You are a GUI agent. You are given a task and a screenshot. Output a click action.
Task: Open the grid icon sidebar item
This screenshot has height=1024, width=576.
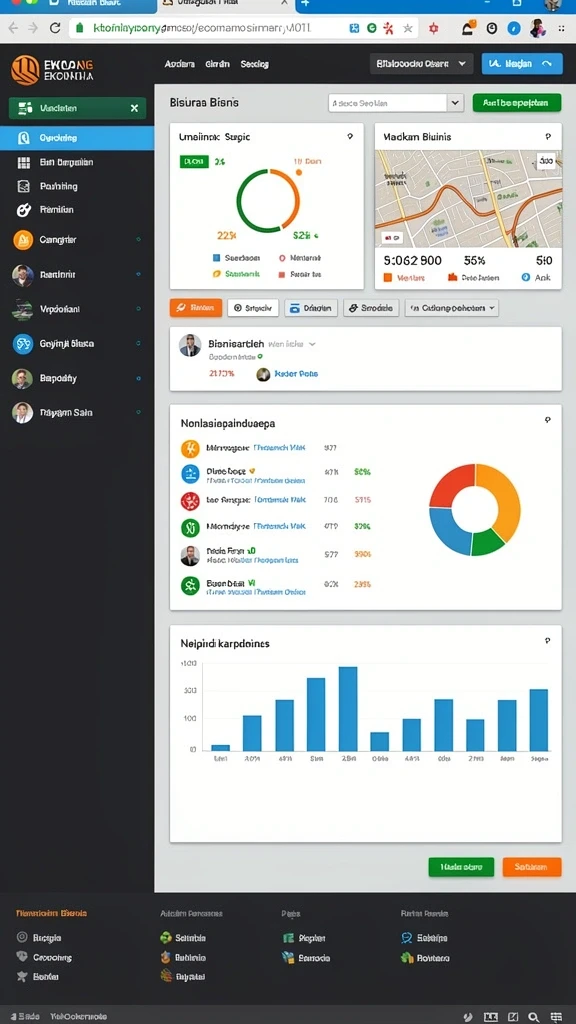coord(24,163)
